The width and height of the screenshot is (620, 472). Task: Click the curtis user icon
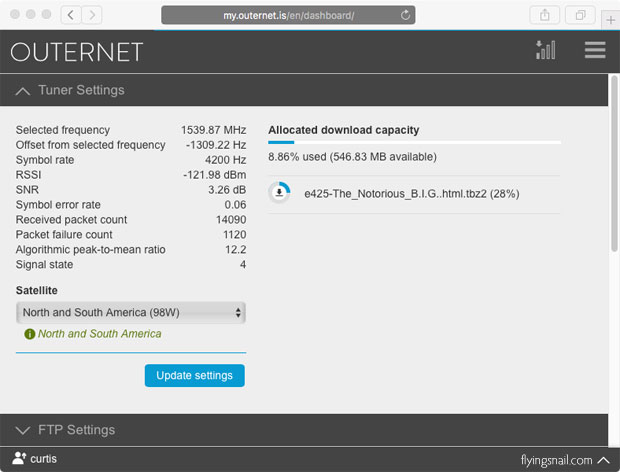point(19,459)
